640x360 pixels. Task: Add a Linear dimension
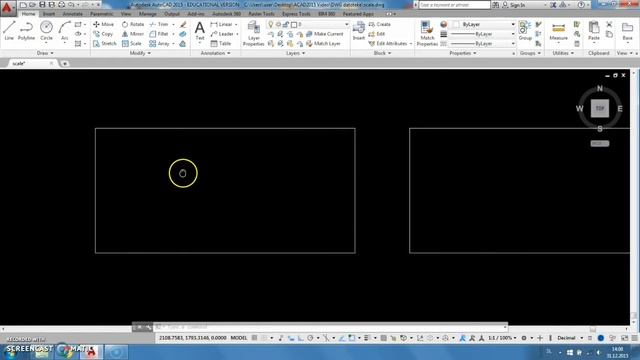pos(221,24)
